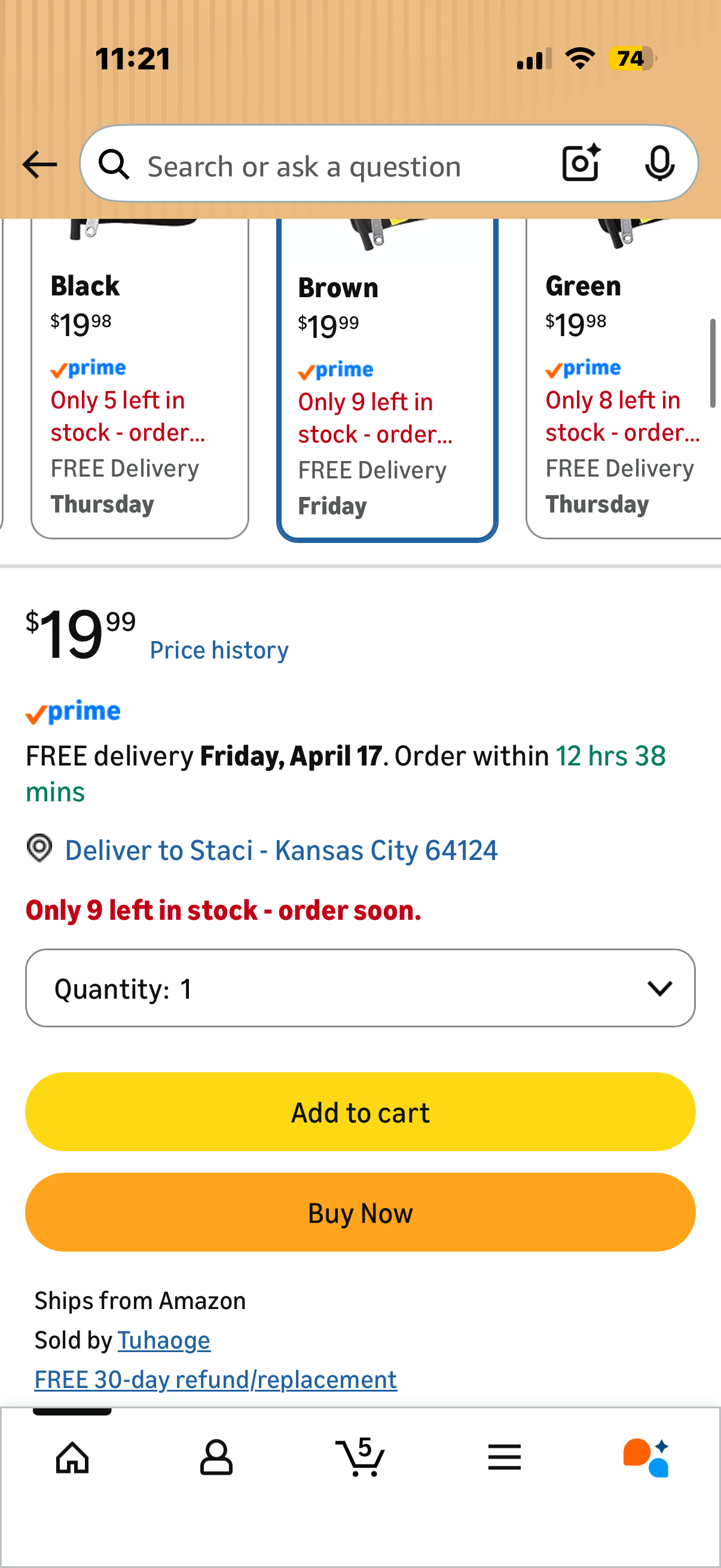Select the Green color option
This screenshot has height=1568, width=721.
click(624, 379)
